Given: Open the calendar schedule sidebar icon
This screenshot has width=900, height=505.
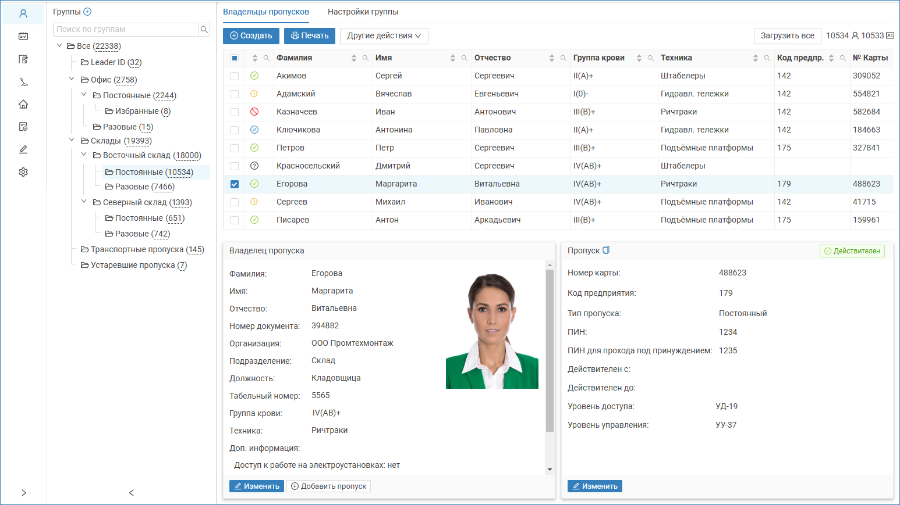Looking at the screenshot, I should (23, 36).
